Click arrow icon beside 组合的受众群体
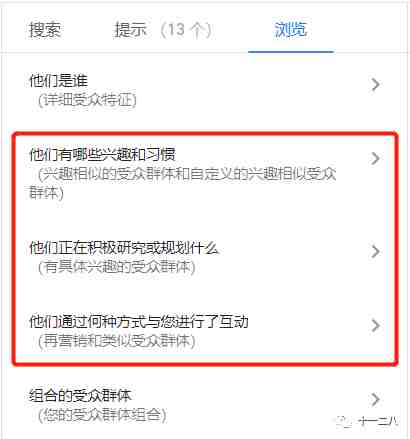 [375, 399]
